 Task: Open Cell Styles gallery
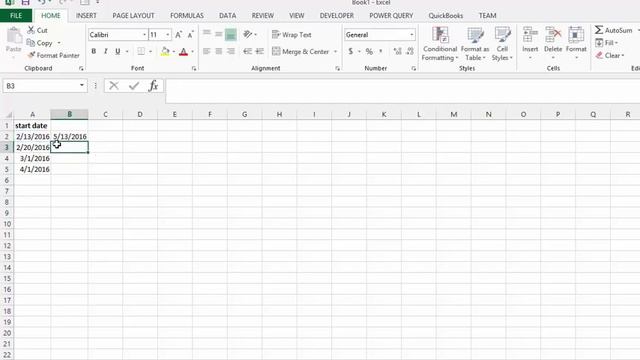point(502,44)
